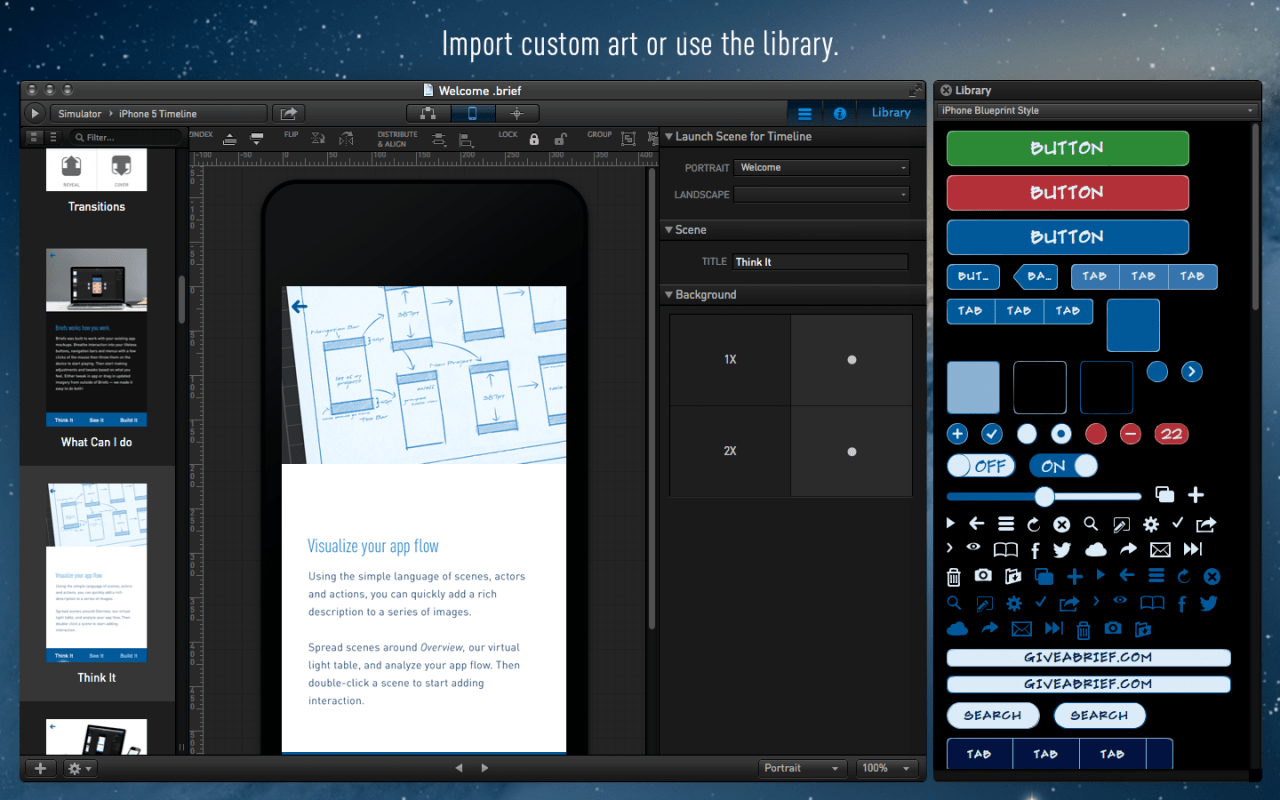Click the green BUTTON library element
Image resolution: width=1280 pixels, height=800 pixels.
pyautogui.click(x=1067, y=148)
